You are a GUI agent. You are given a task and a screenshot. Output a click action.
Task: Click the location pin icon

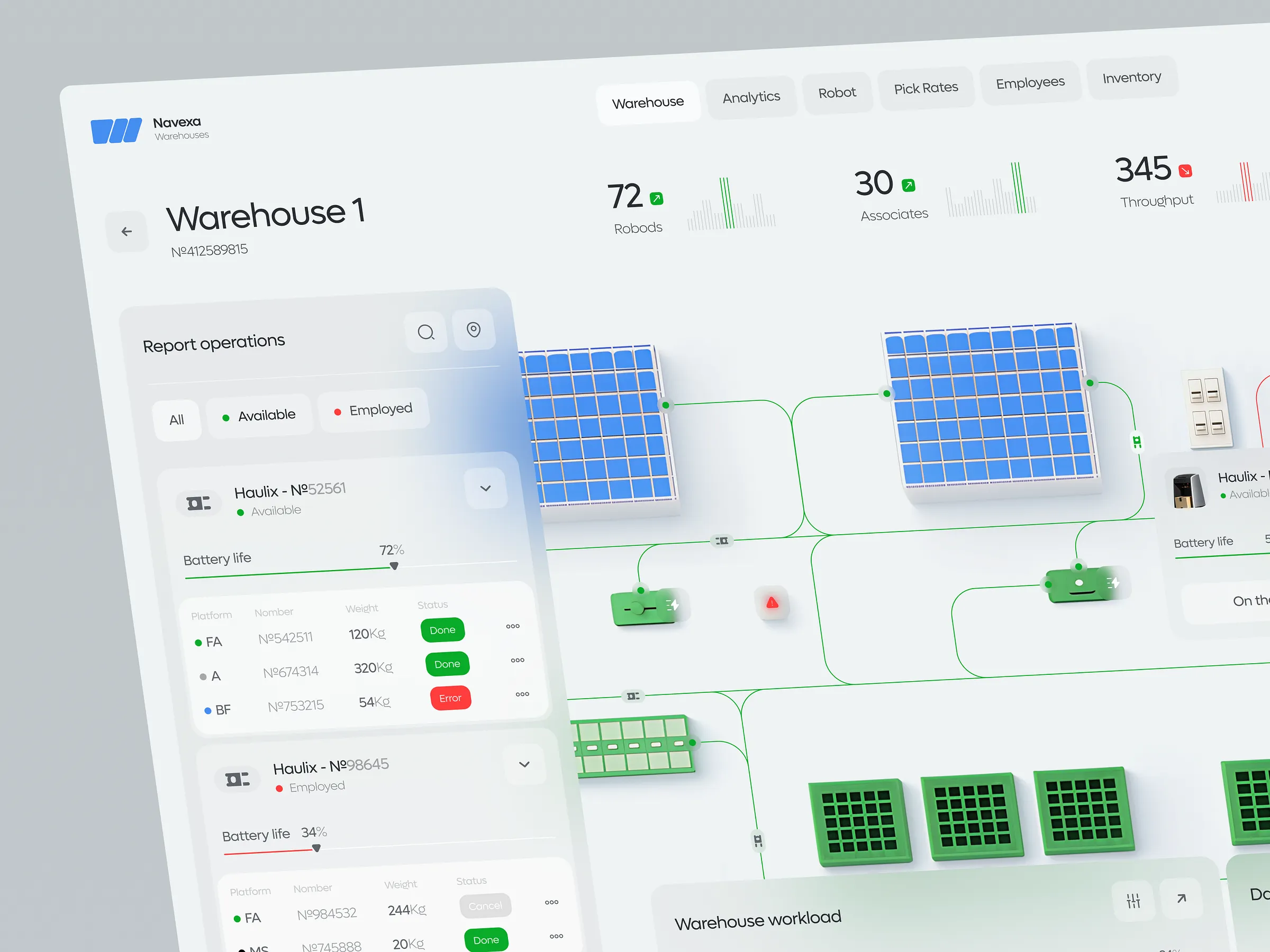pyautogui.click(x=474, y=329)
